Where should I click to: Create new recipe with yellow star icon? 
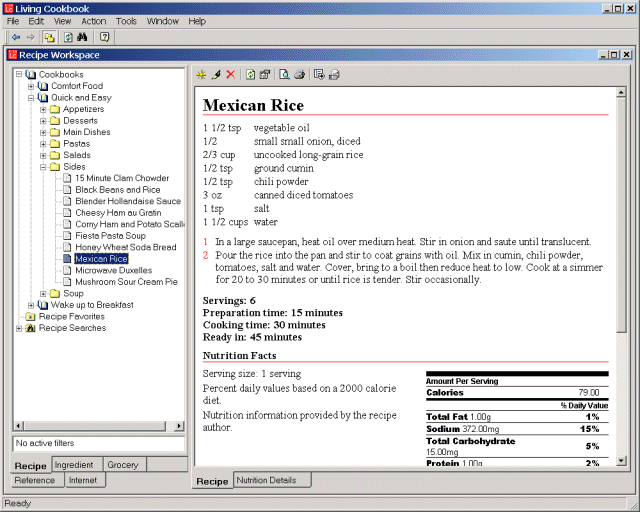[201, 75]
